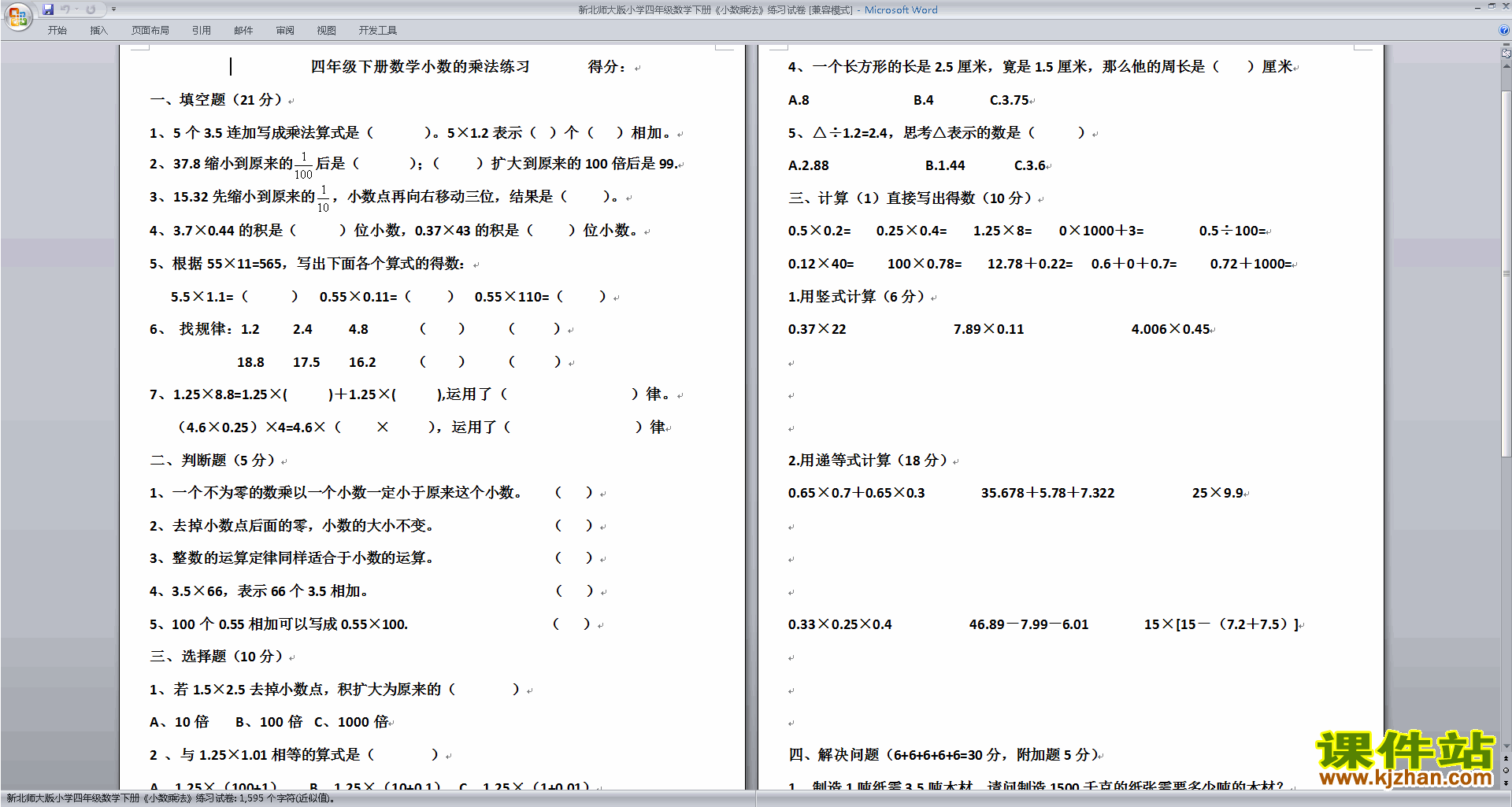Click the 得分: text in header line
Screen dimensions: 1512x807
[607, 67]
